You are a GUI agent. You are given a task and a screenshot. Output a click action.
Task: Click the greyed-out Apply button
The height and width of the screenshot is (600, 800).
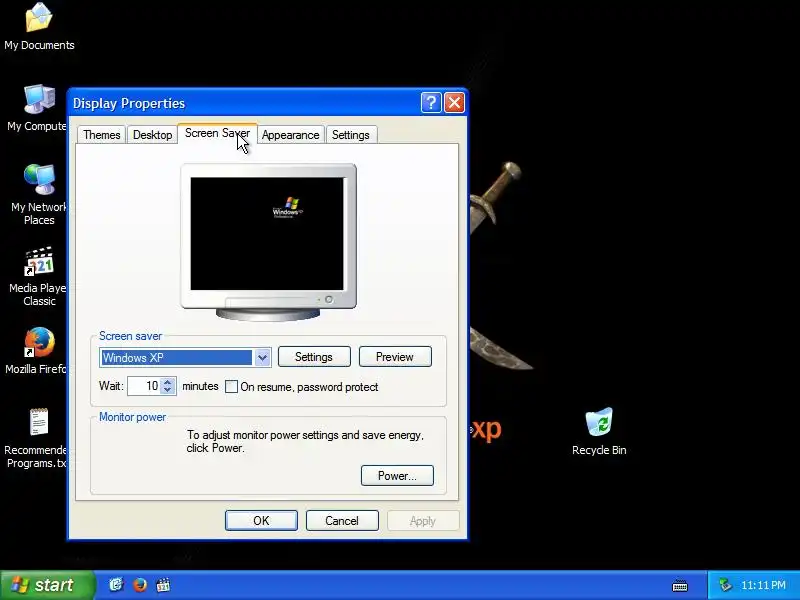tap(423, 520)
